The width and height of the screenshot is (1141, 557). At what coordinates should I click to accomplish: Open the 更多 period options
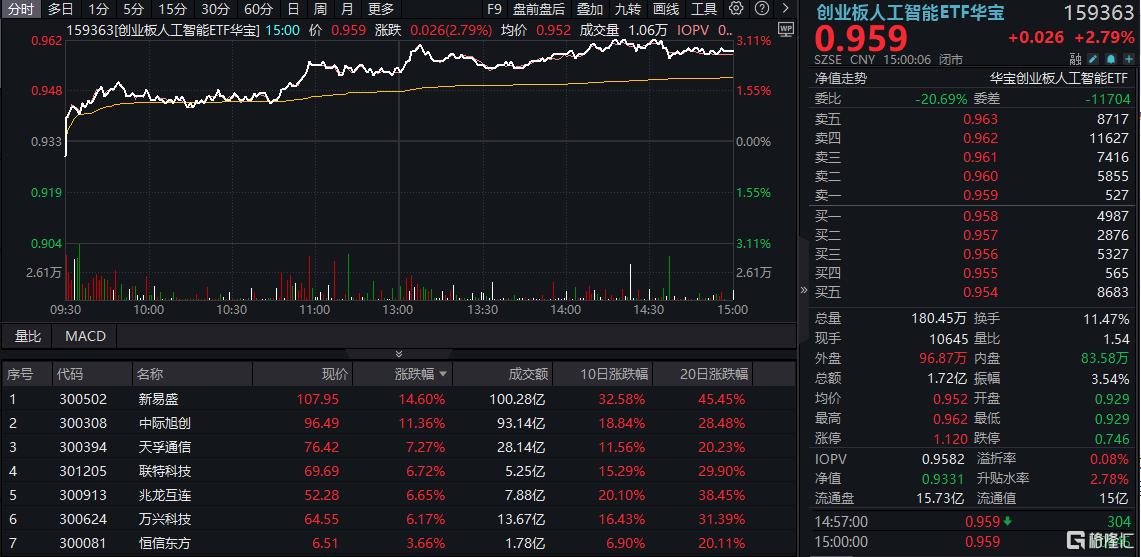[x=381, y=9]
